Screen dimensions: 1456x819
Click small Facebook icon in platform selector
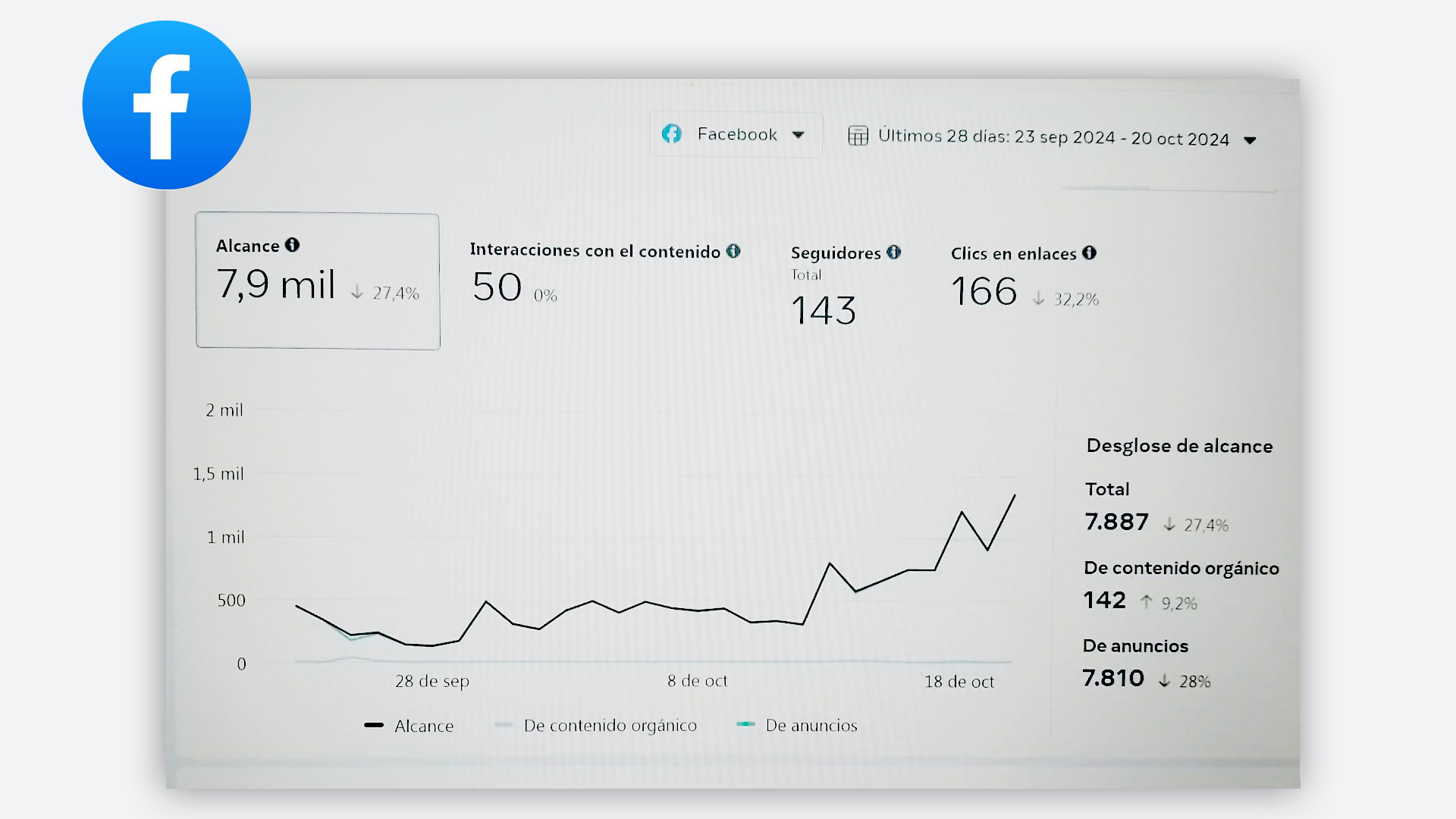(672, 134)
